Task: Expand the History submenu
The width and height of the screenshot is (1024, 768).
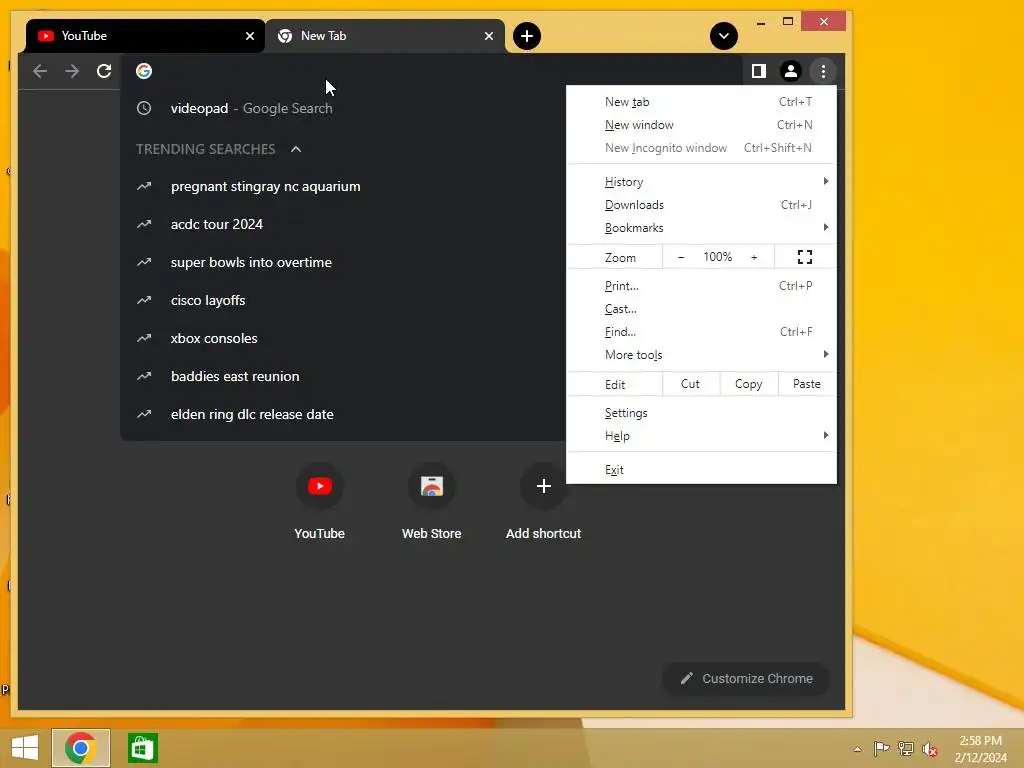Action: click(701, 182)
